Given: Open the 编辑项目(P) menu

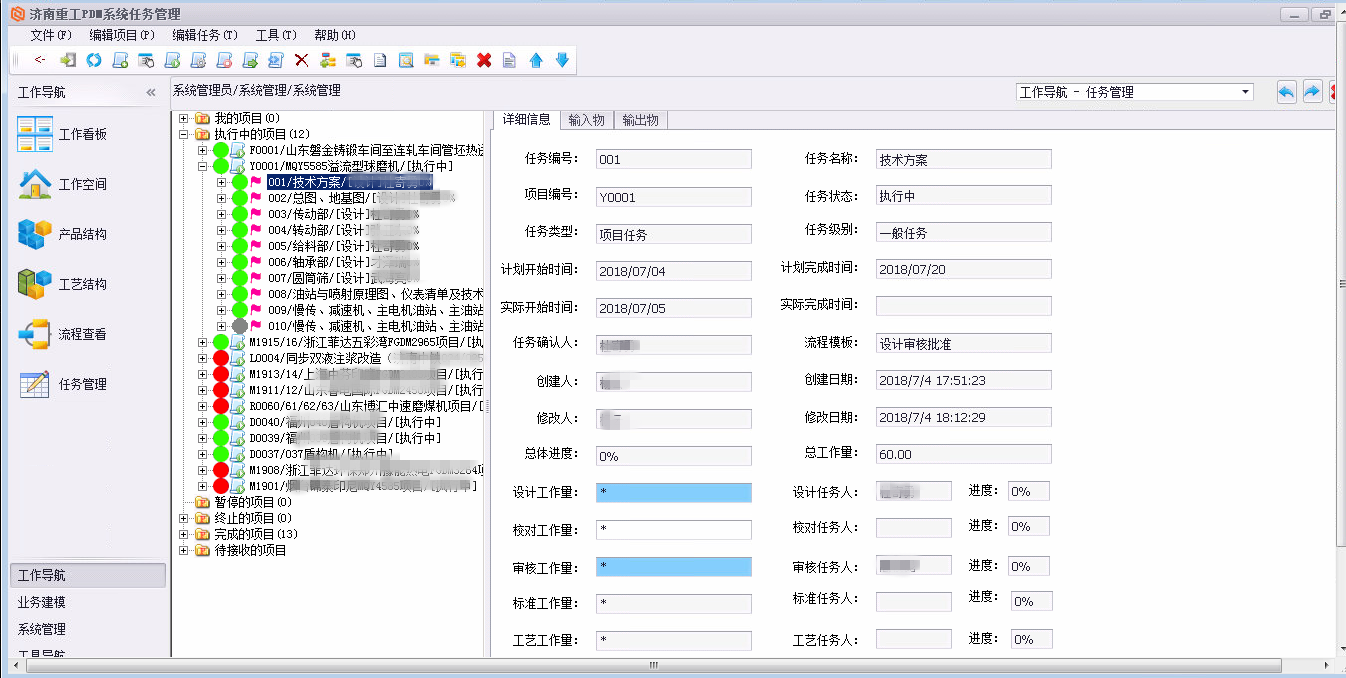Looking at the screenshot, I should click(122, 35).
